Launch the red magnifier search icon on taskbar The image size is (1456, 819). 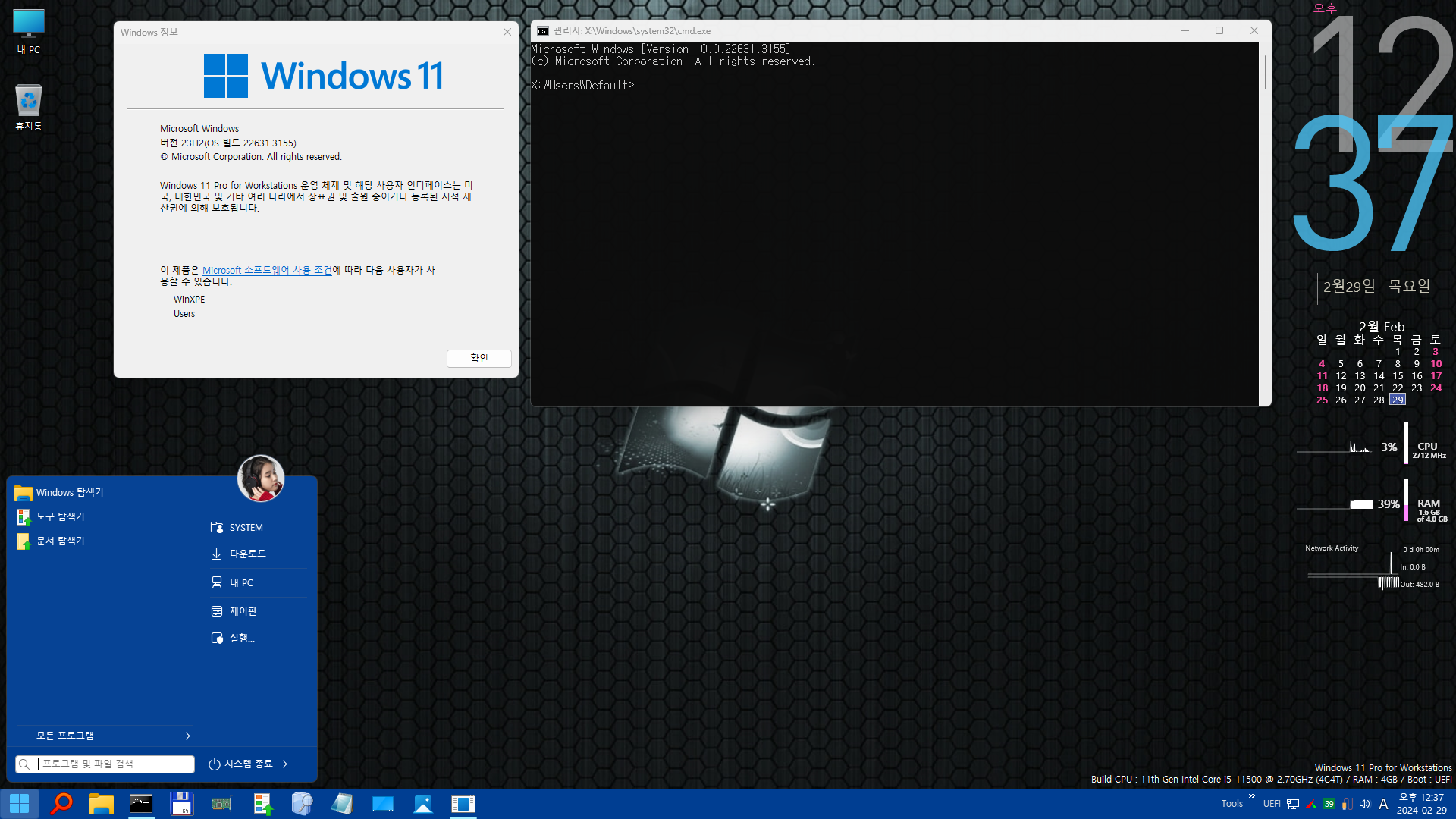coord(61,804)
